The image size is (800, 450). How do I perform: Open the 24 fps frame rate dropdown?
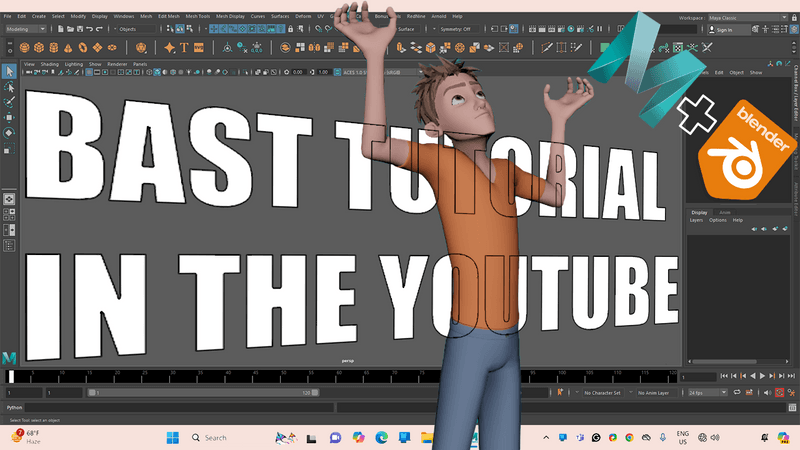pyautogui.click(x=707, y=393)
